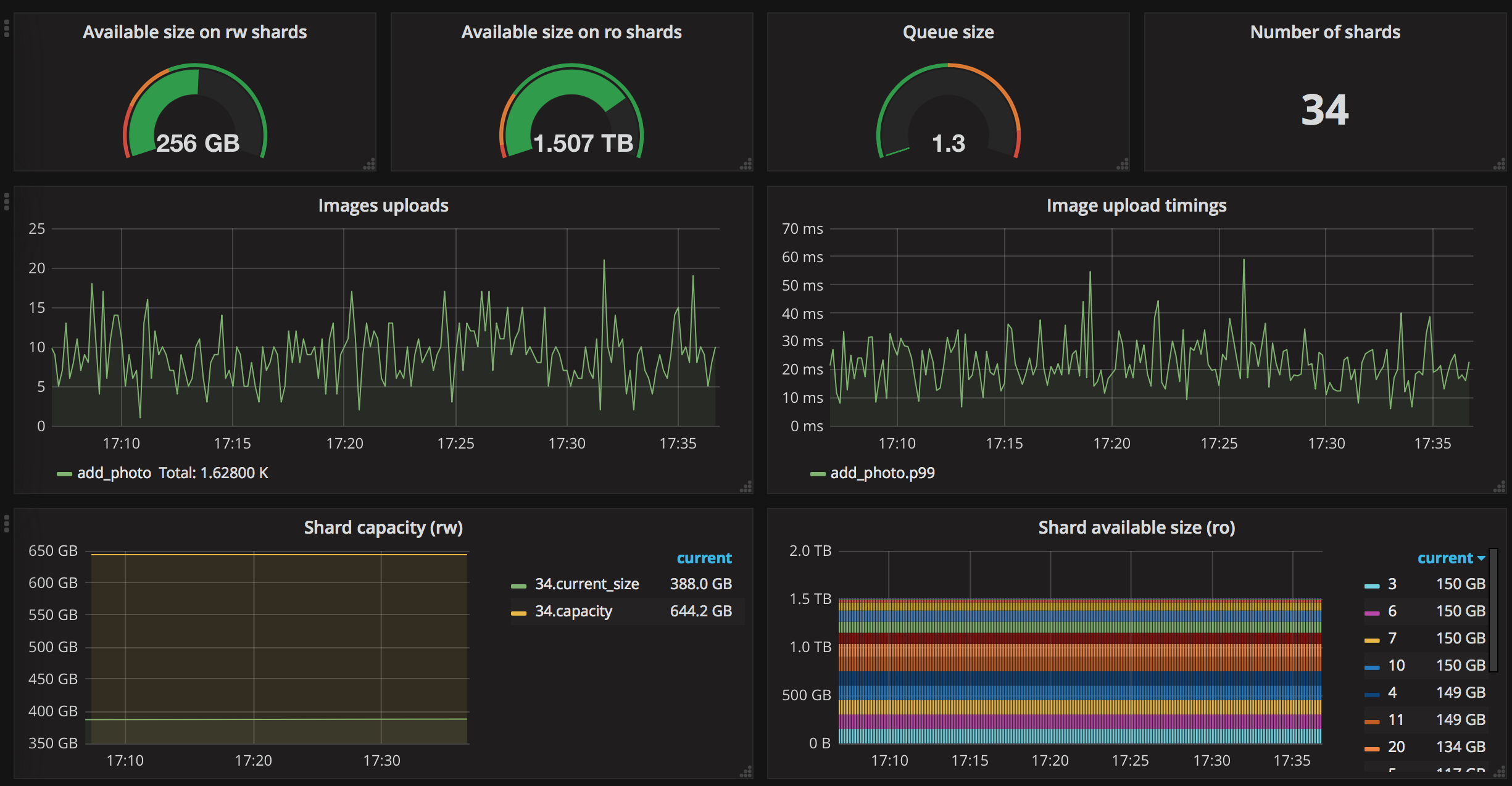Open the Number of shards panel title menu
Image resolution: width=1512 pixels, height=786 pixels.
click(1325, 32)
